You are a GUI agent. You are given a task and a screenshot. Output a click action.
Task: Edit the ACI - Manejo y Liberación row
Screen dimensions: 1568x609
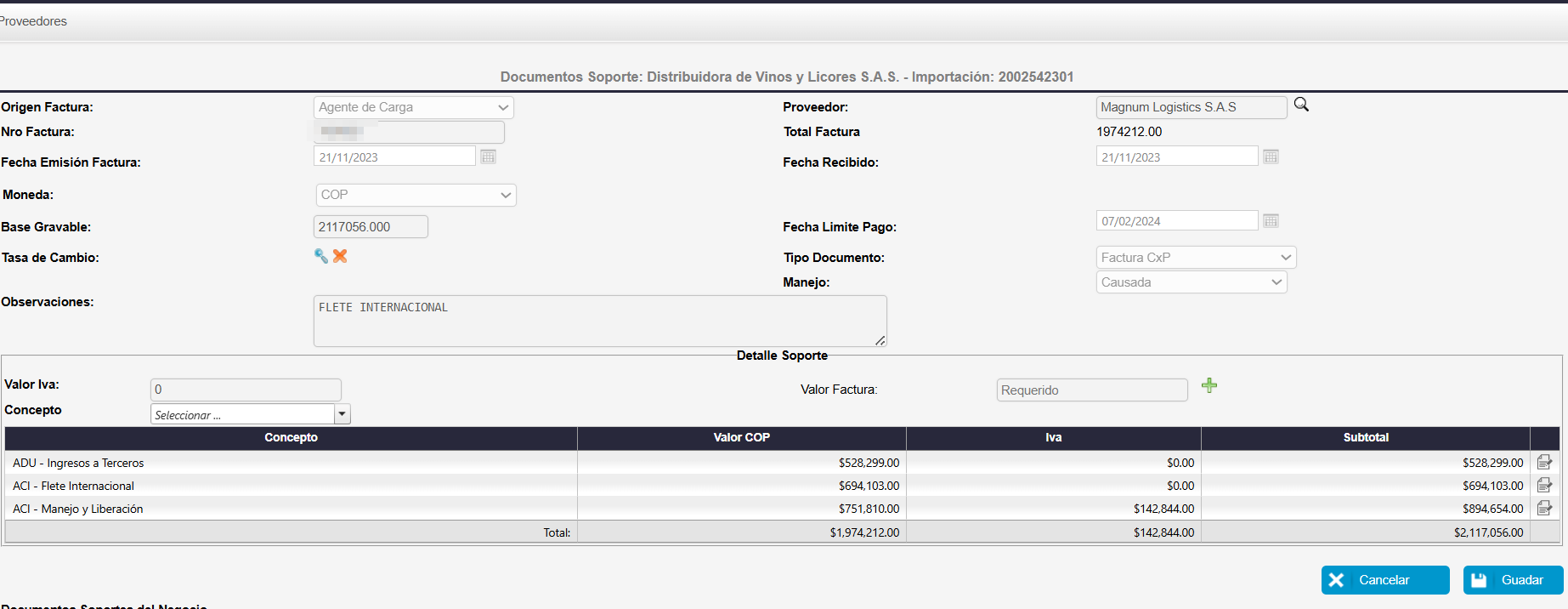click(x=1544, y=509)
